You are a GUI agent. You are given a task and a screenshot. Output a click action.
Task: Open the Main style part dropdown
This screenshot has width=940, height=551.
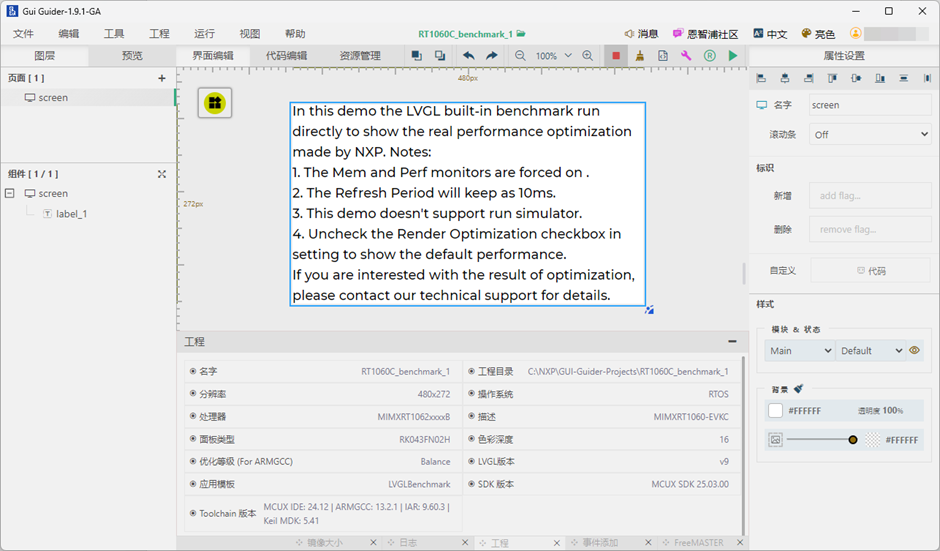[x=800, y=351]
